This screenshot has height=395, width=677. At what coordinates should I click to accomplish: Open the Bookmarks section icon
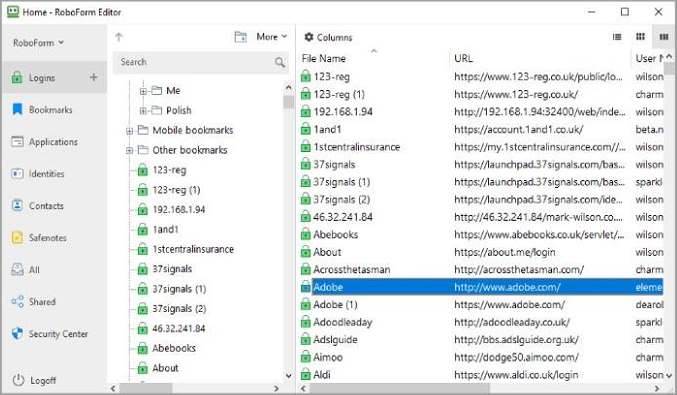point(17,110)
